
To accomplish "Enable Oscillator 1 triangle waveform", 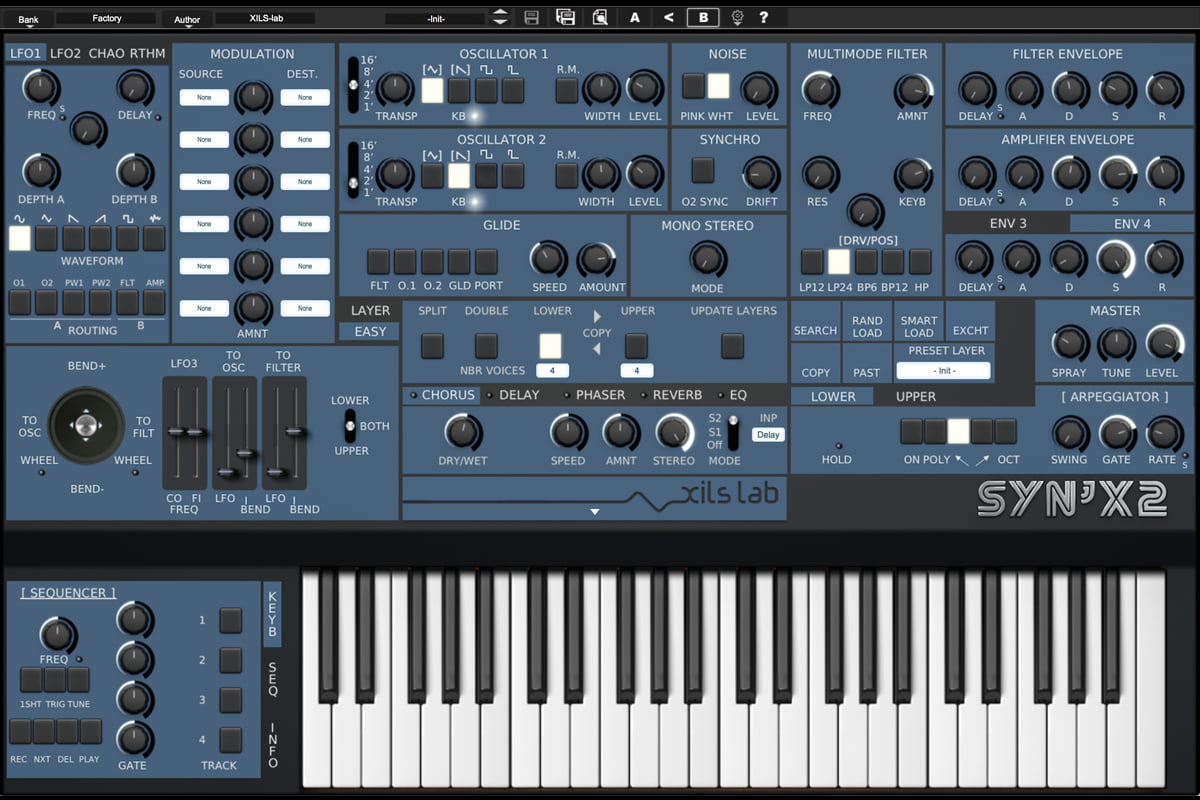I will point(432,91).
